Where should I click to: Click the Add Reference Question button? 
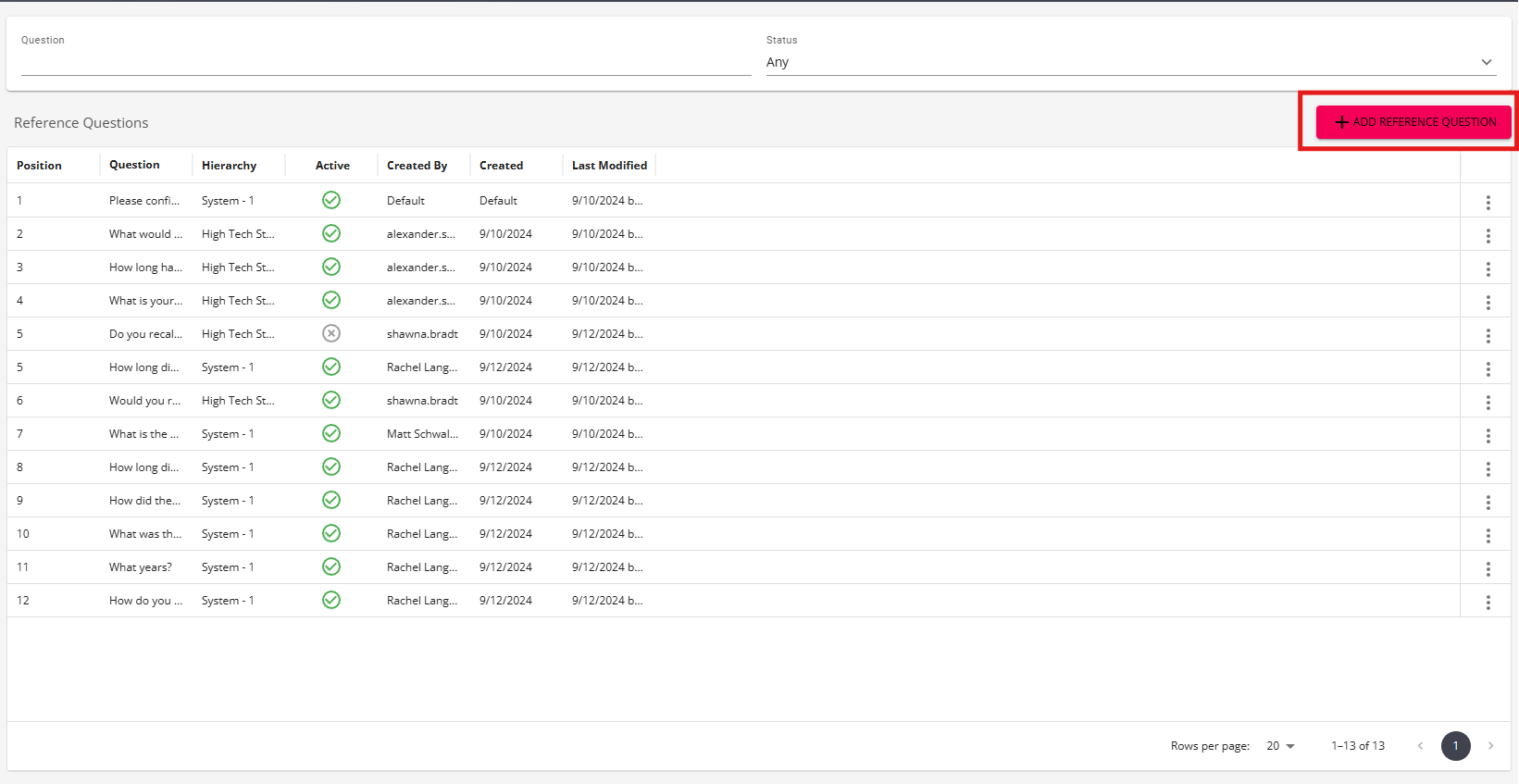coord(1413,122)
